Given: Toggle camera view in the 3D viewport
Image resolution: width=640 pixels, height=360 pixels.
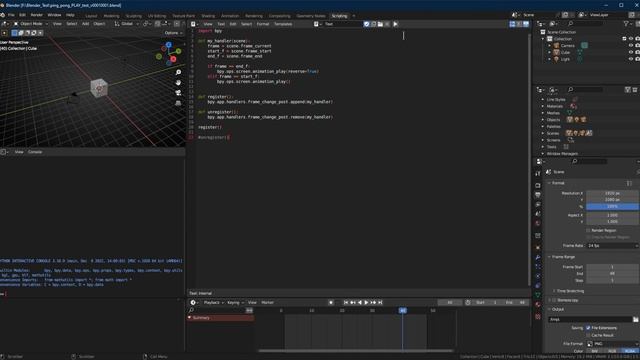Looking at the screenshot, I should coord(178,93).
